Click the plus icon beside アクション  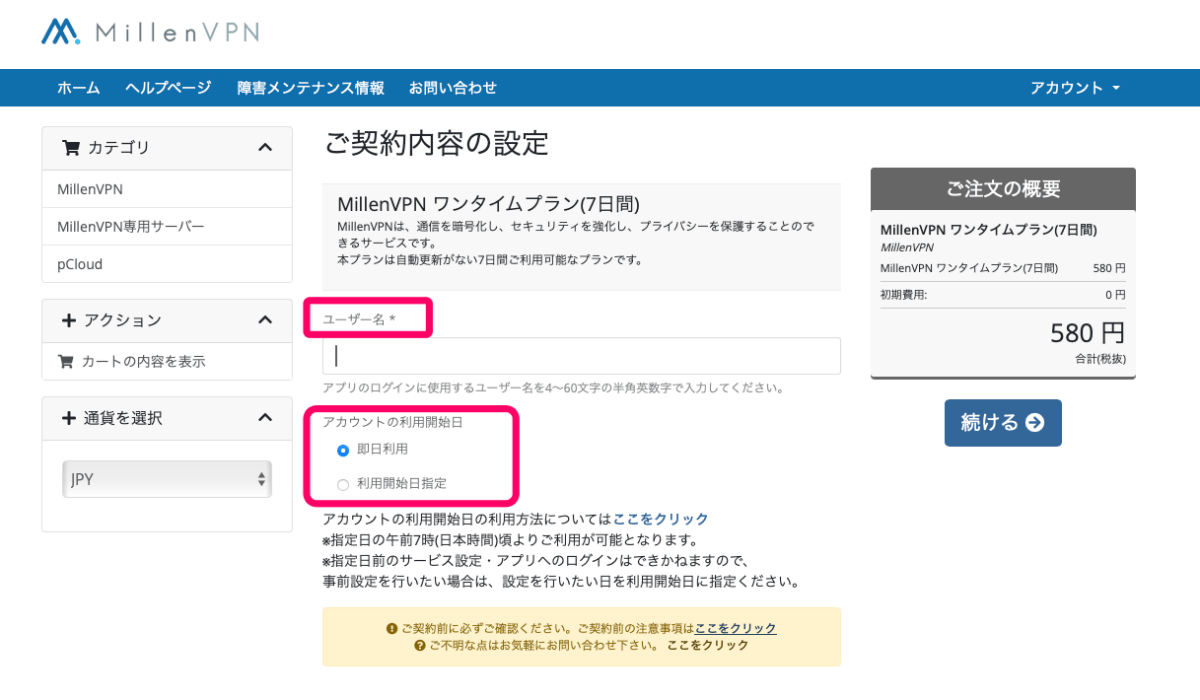pyautogui.click(x=69, y=320)
